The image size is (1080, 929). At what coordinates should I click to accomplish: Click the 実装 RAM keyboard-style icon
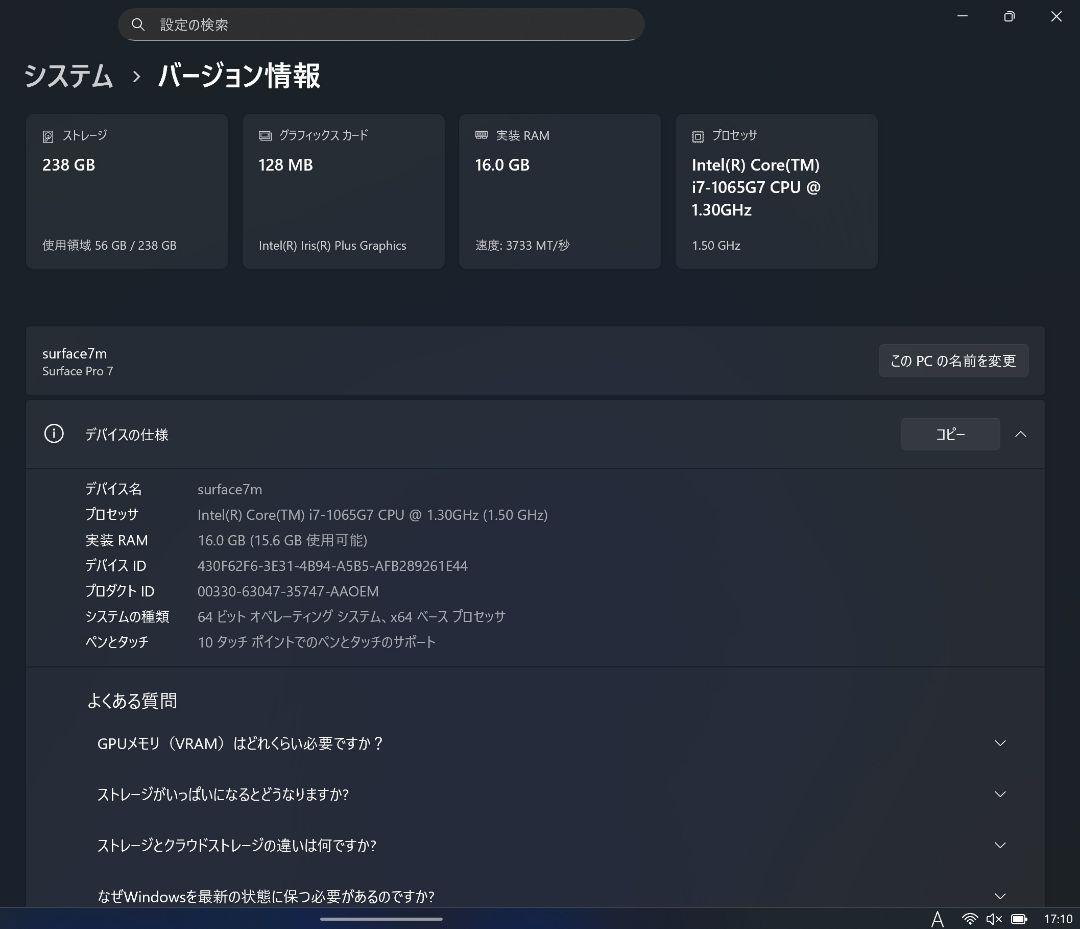(482, 135)
